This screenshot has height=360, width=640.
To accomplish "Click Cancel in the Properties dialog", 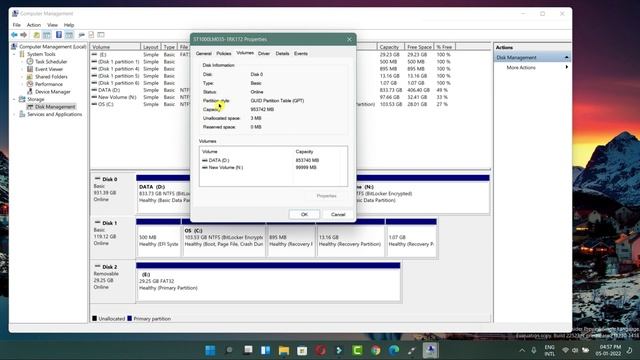I will click(x=338, y=215).
